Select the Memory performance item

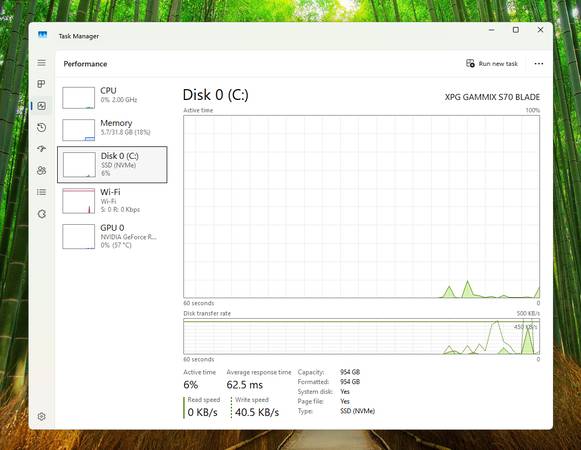coord(112,129)
